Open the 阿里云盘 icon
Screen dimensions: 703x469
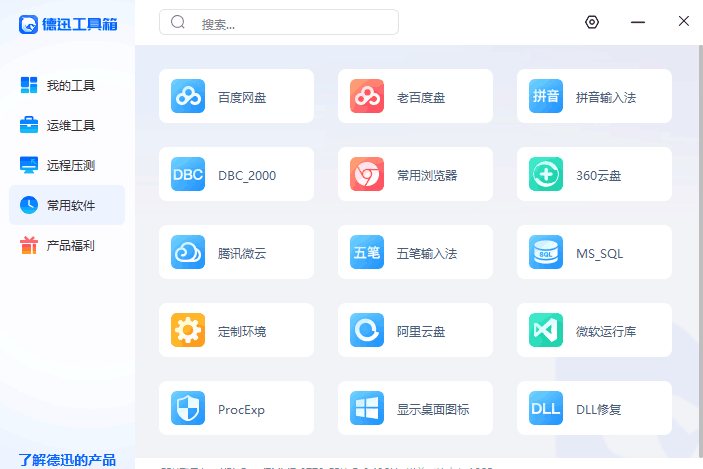(x=367, y=330)
